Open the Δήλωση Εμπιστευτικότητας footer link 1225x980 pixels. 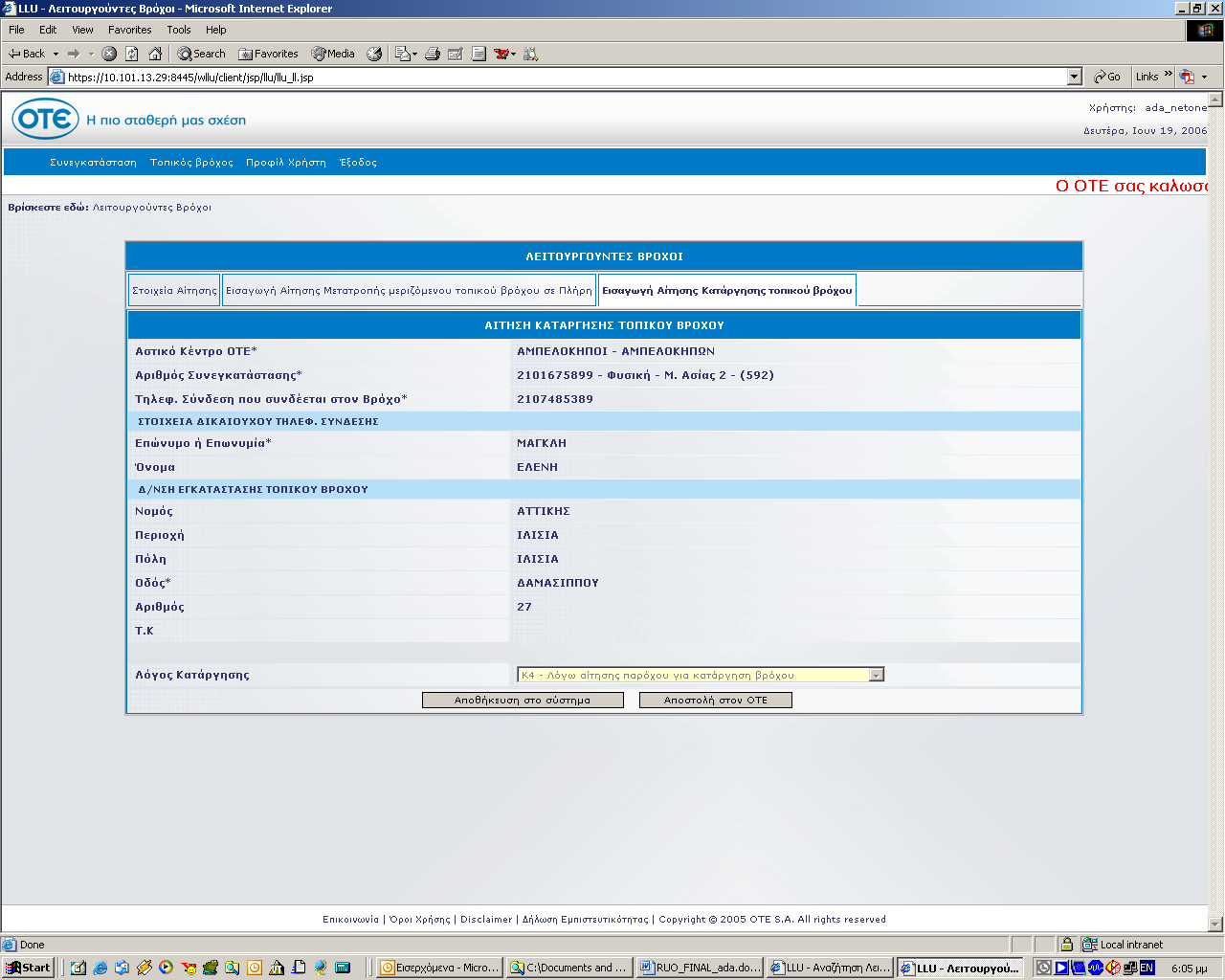(x=585, y=920)
